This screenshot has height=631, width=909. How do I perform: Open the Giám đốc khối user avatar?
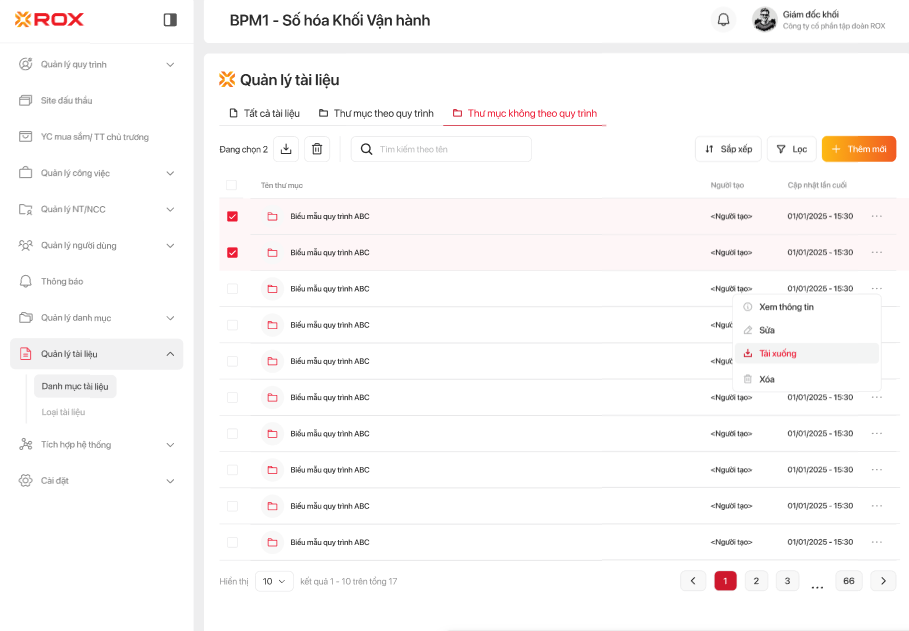764,20
